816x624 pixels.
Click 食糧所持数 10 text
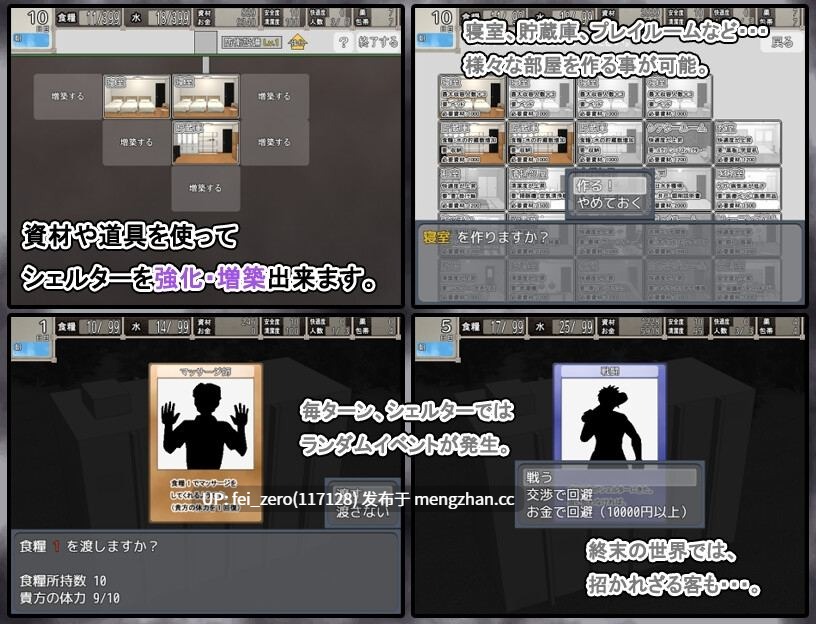click(x=63, y=580)
